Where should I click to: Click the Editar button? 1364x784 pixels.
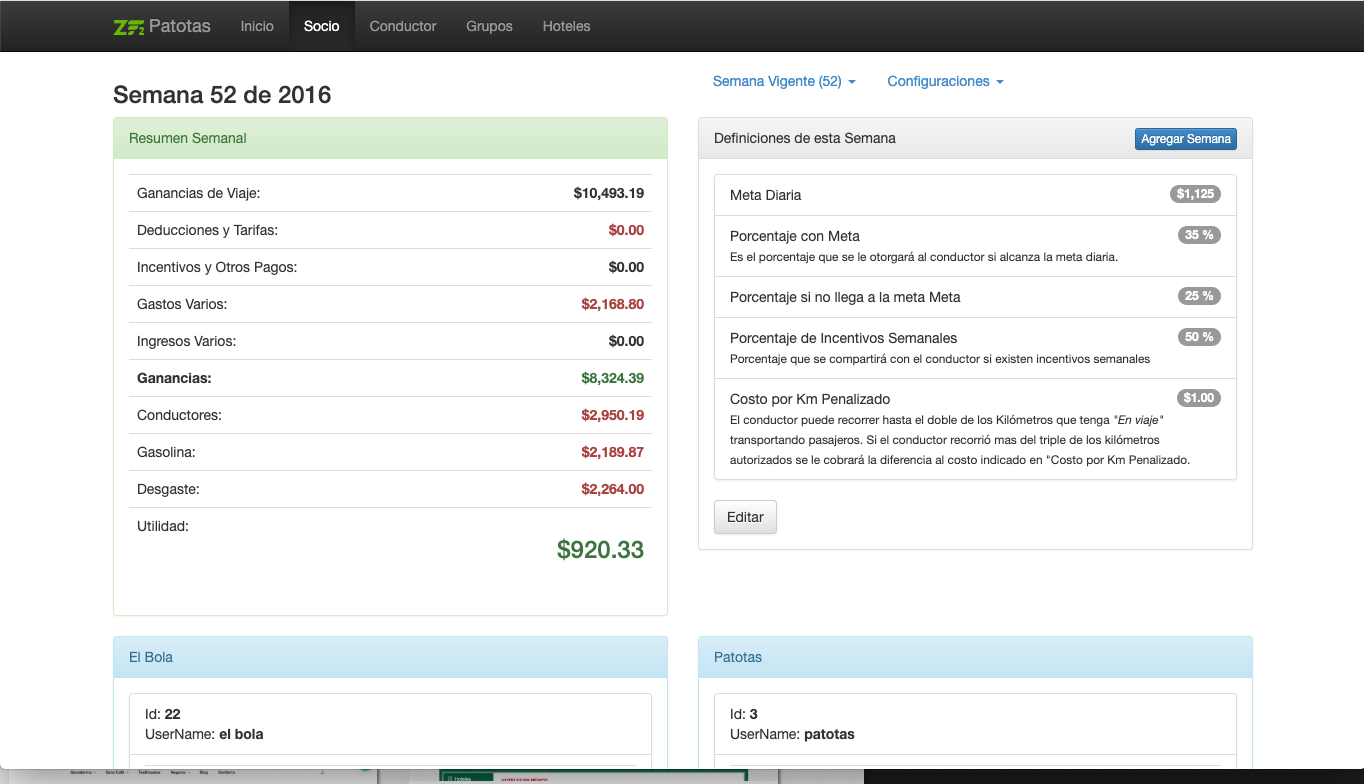click(x=745, y=517)
